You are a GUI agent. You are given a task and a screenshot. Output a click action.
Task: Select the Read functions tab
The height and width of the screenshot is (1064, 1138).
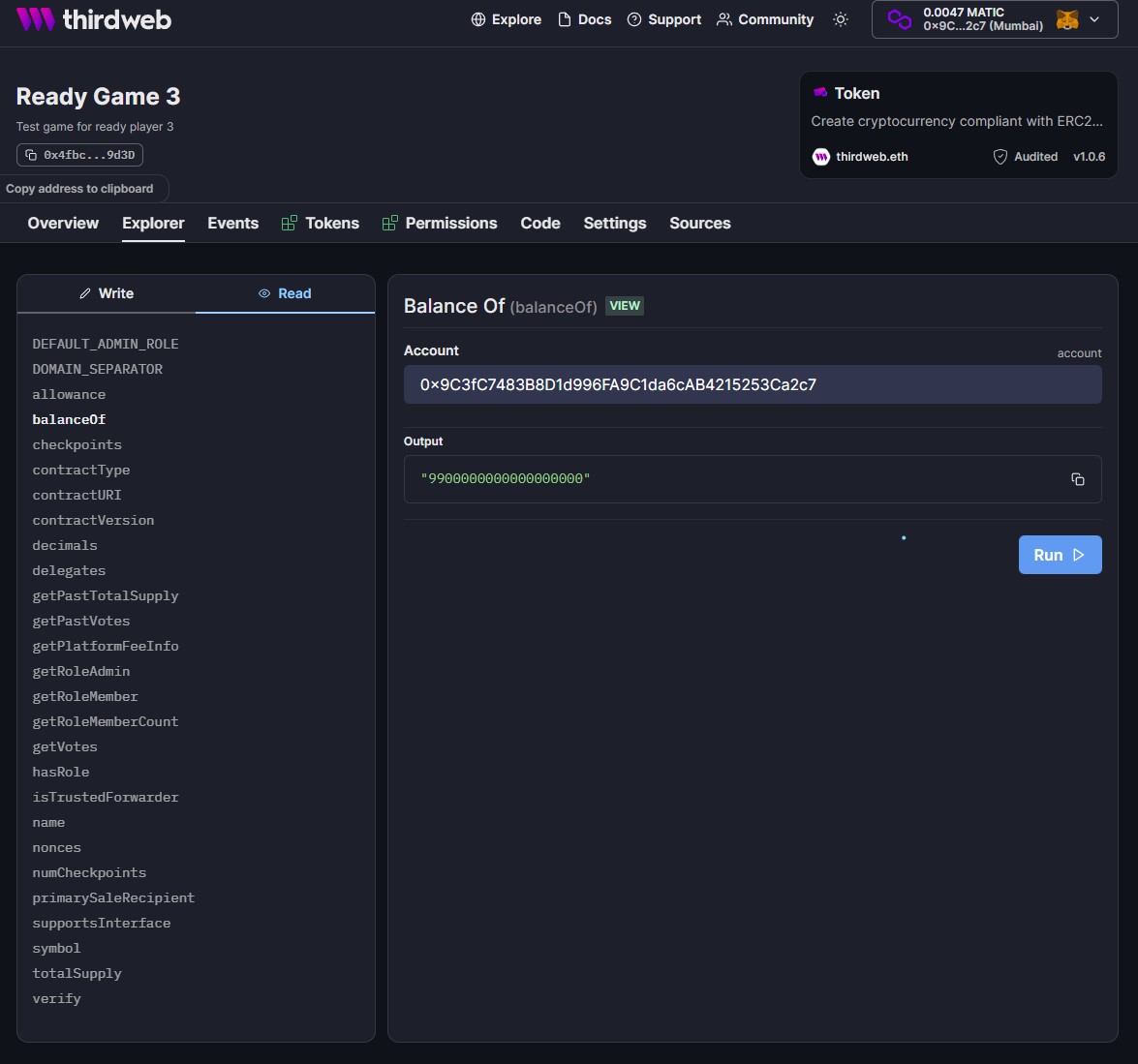click(285, 293)
